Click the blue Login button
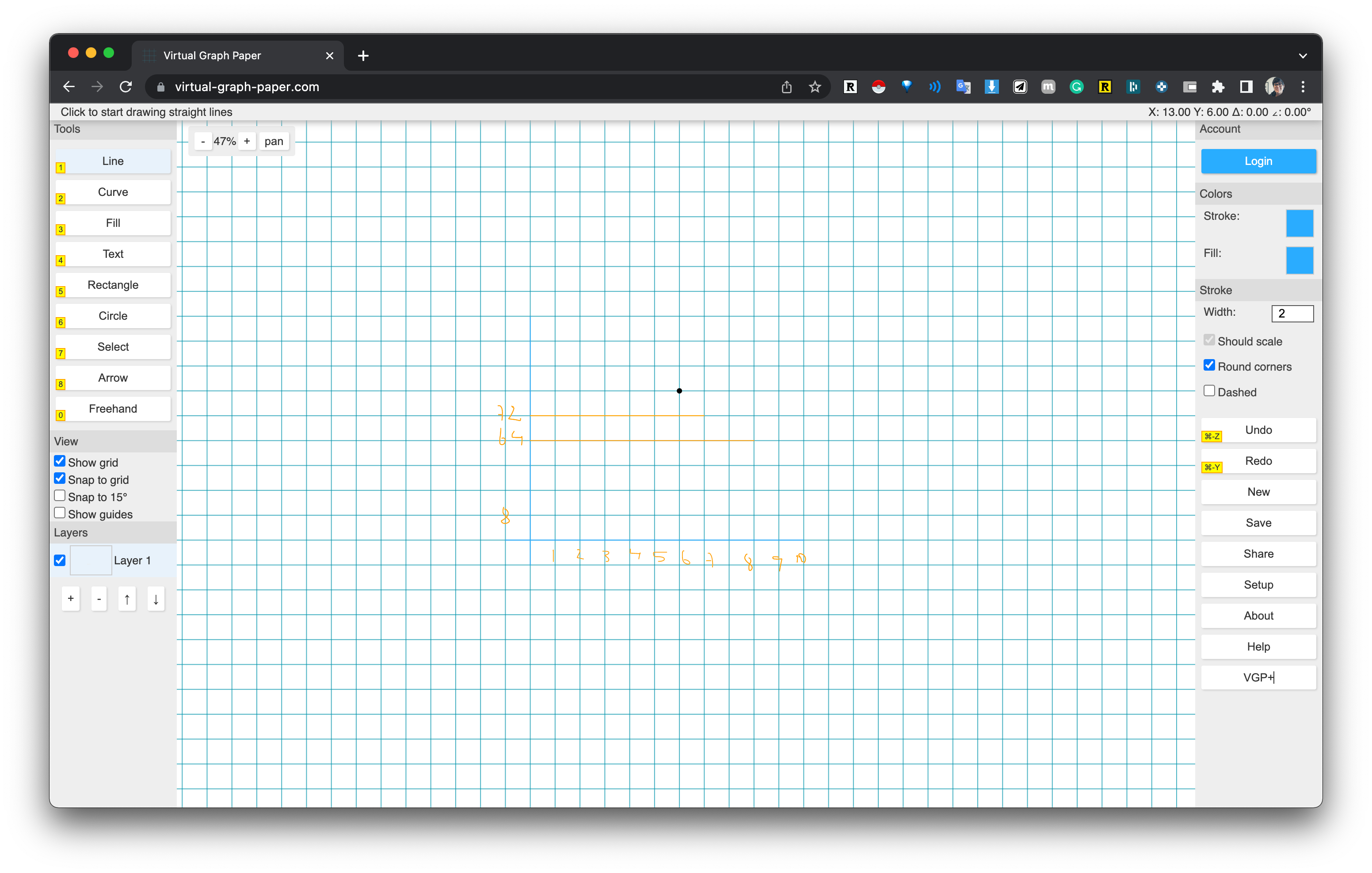Viewport: 1372px width, 873px height. 1258,161
